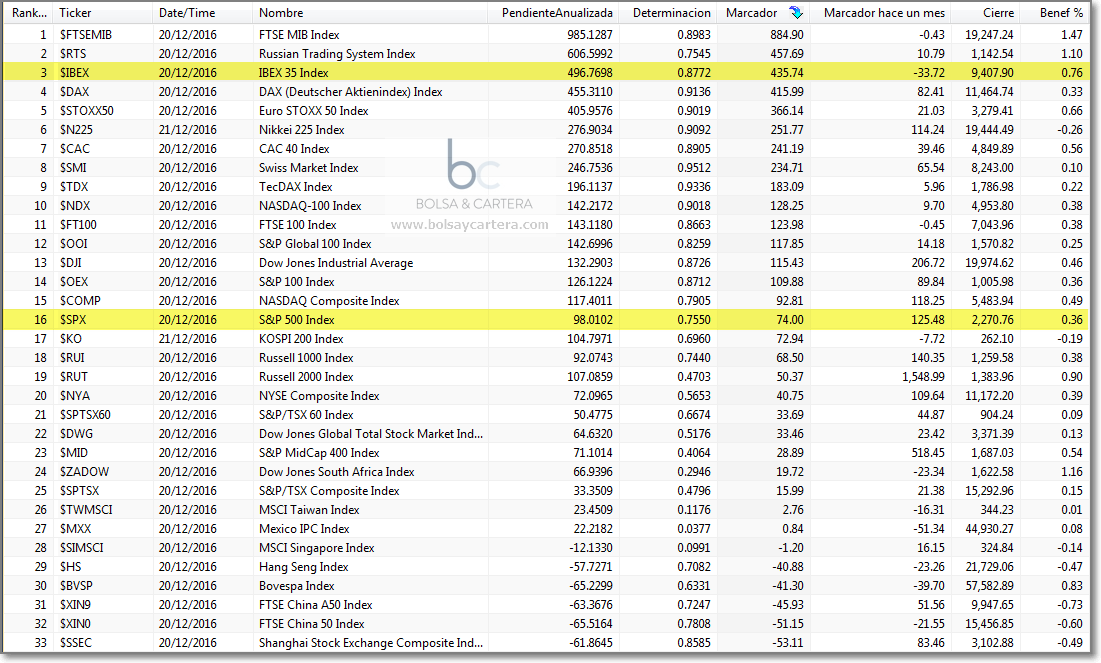Image resolution: width=1101 pixels, height=663 pixels.
Task: Sort by the Cierre column header
Action: tap(985, 13)
